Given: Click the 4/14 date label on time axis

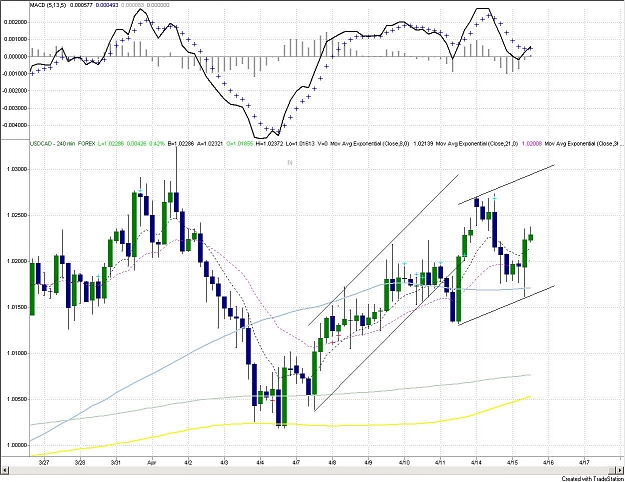Looking at the screenshot, I should click(476, 462).
